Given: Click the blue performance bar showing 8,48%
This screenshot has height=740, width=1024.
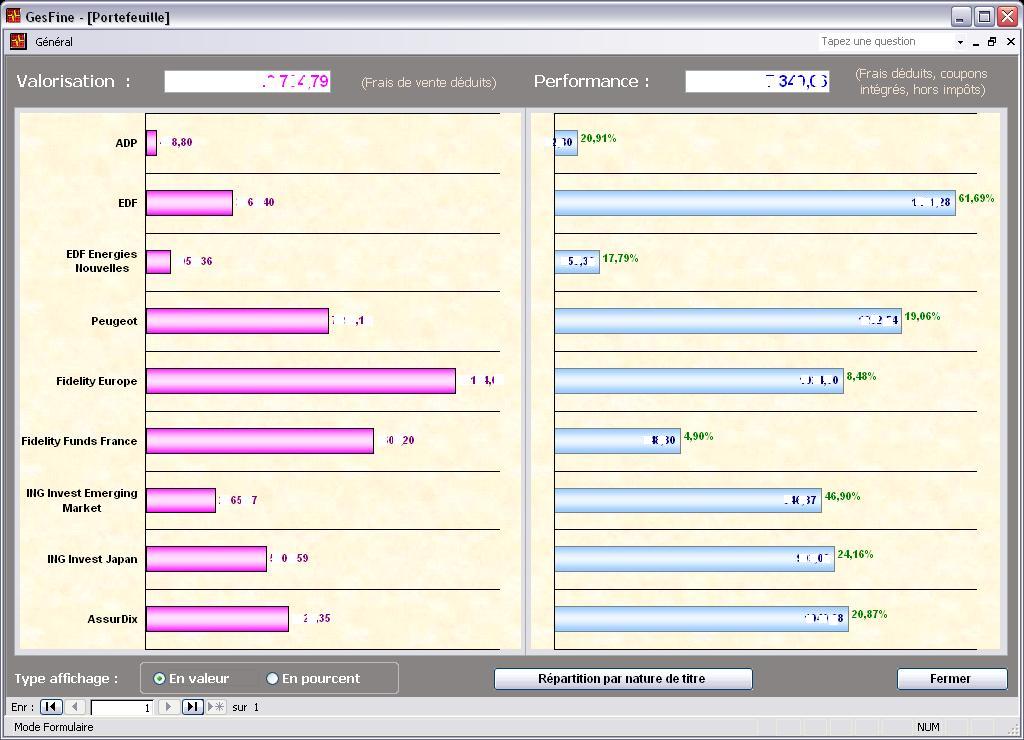Looking at the screenshot, I should click(x=699, y=381).
